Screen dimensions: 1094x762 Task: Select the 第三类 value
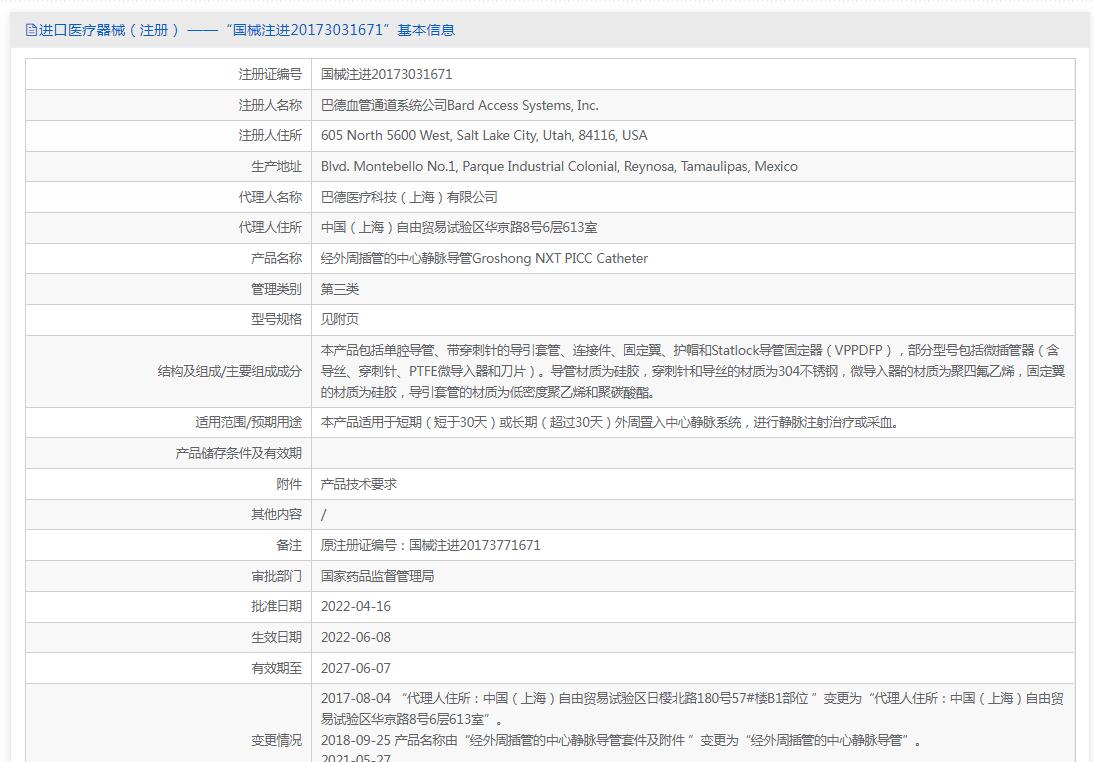pyautogui.click(x=340, y=289)
